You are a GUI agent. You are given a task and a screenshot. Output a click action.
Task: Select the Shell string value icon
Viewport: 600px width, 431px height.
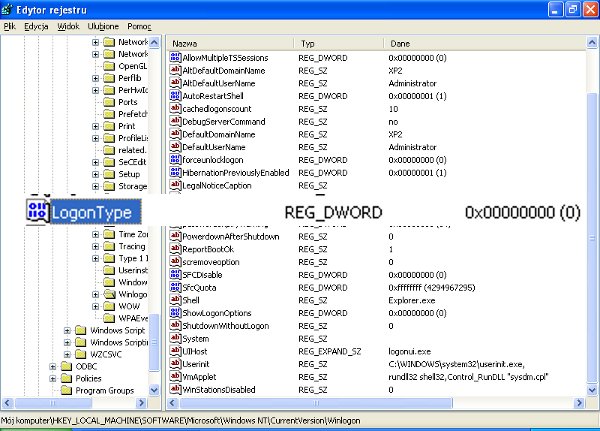175,300
